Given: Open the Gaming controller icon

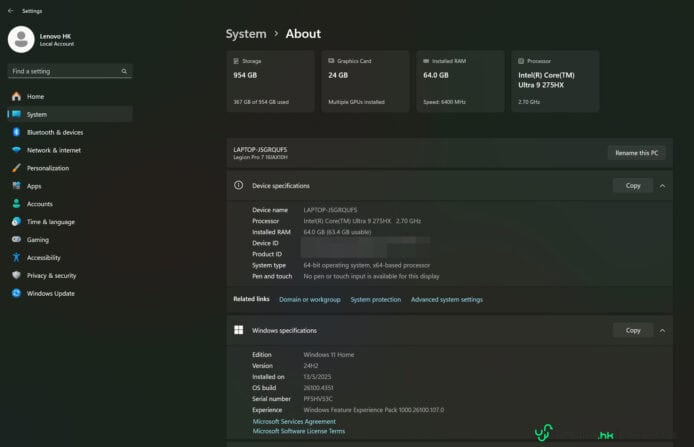Looking at the screenshot, I should (16, 239).
